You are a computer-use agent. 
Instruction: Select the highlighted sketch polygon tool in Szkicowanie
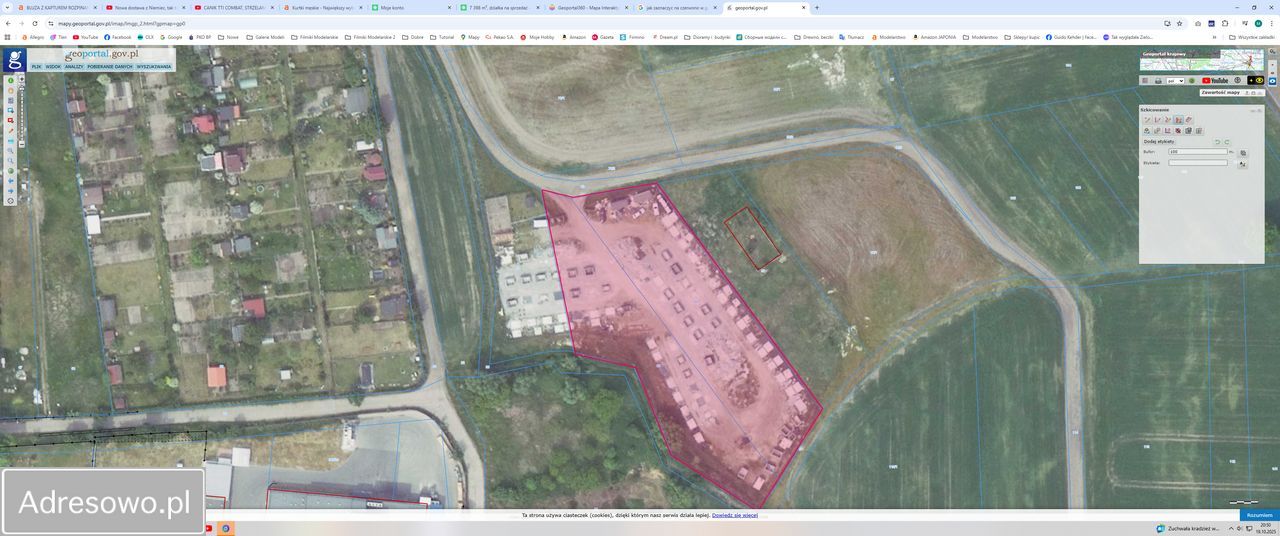pos(1178,120)
